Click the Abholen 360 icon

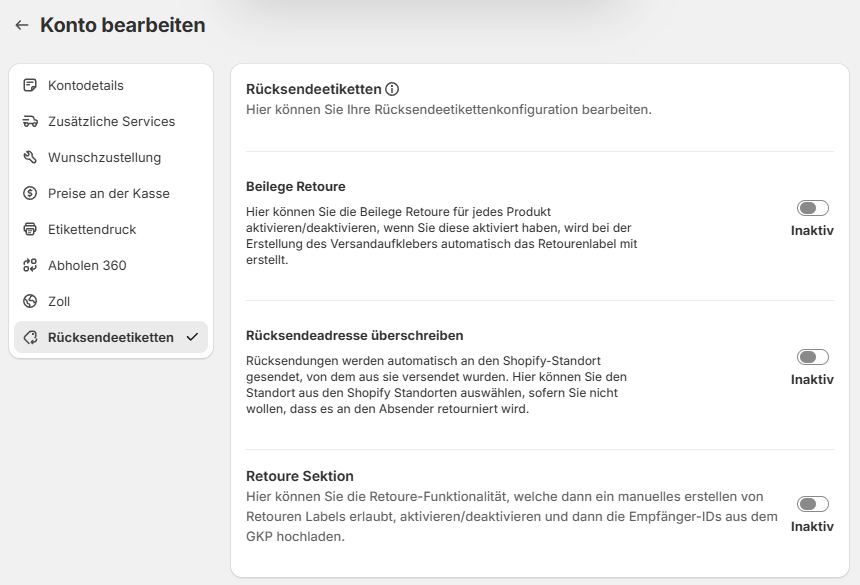click(x=30, y=265)
